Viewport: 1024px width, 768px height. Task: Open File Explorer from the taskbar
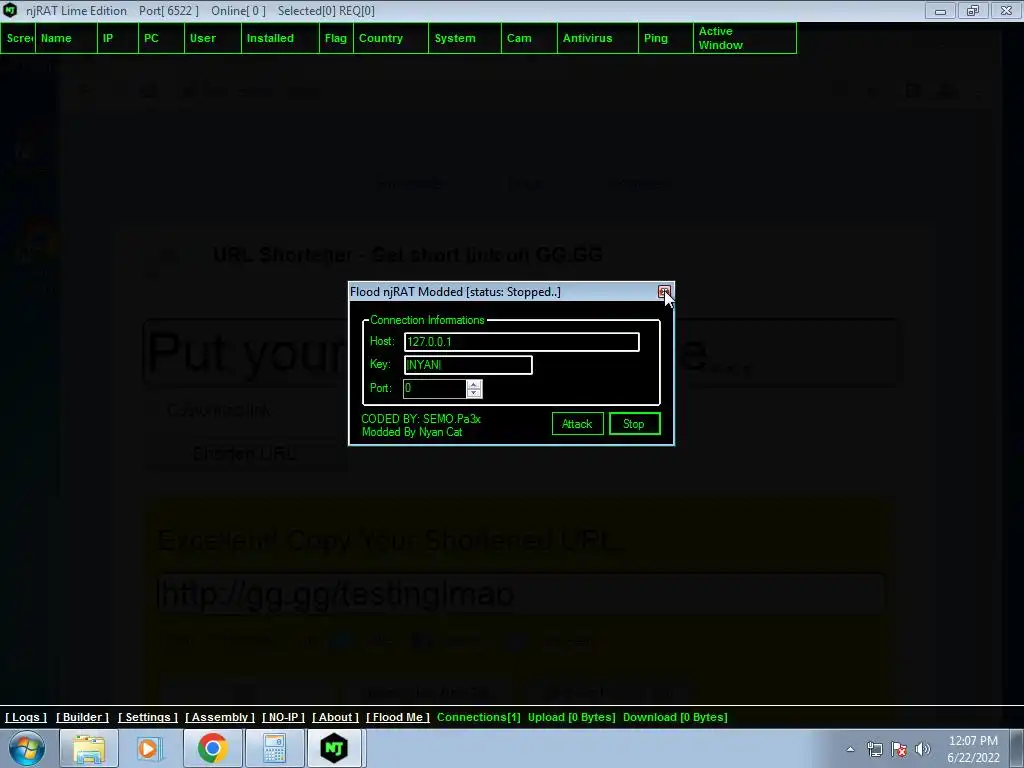[x=89, y=748]
